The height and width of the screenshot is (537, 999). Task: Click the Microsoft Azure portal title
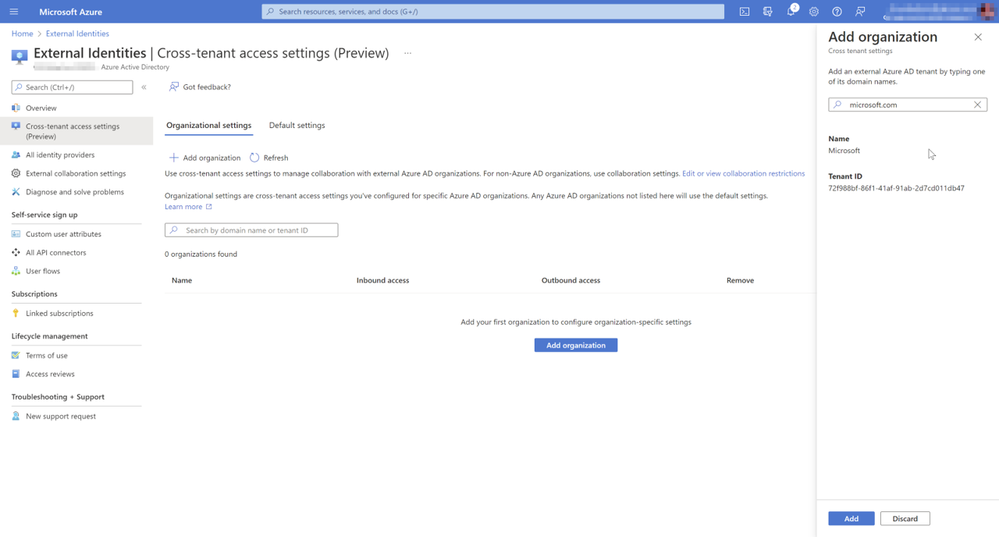point(70,11)
